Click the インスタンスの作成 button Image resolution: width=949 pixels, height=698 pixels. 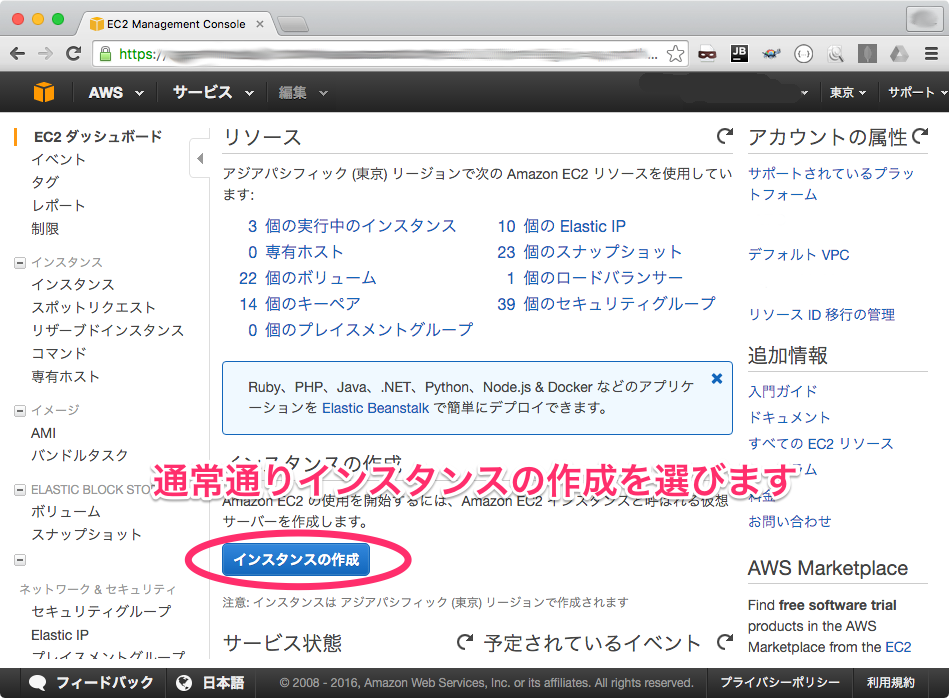pyautogui.click(x=296, y=559)
